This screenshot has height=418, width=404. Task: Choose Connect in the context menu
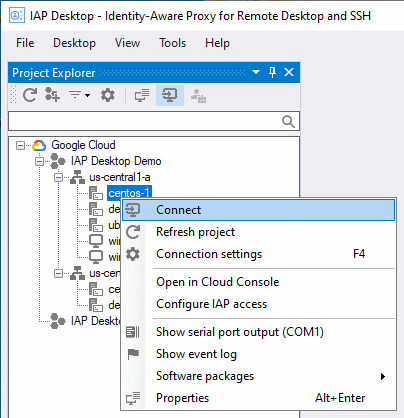(x=259, y=210)
